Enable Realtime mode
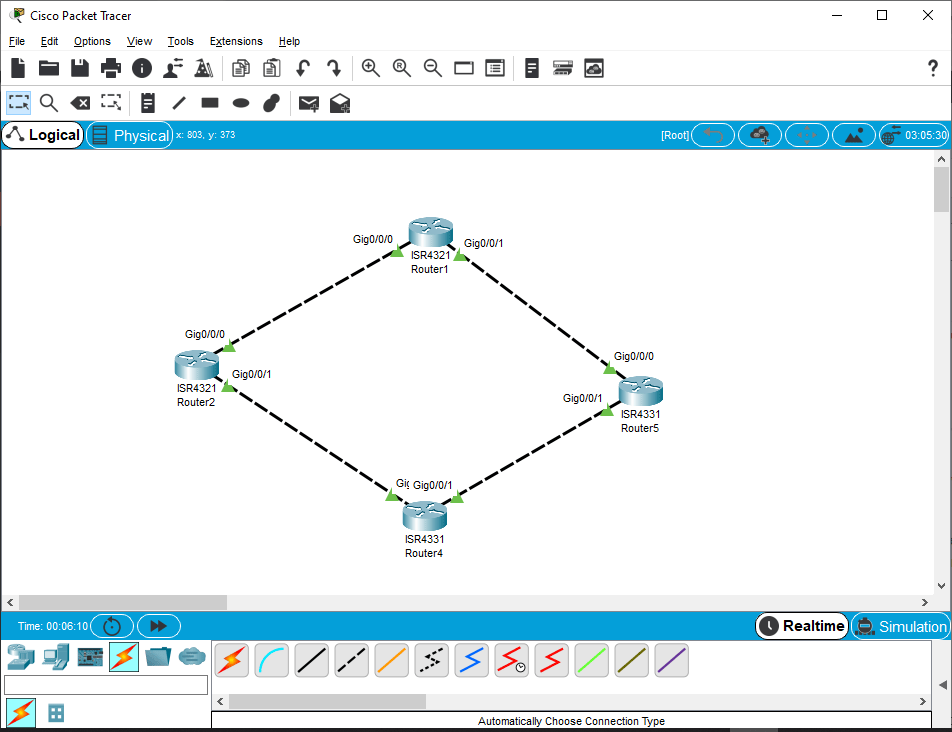 [800, 626]
